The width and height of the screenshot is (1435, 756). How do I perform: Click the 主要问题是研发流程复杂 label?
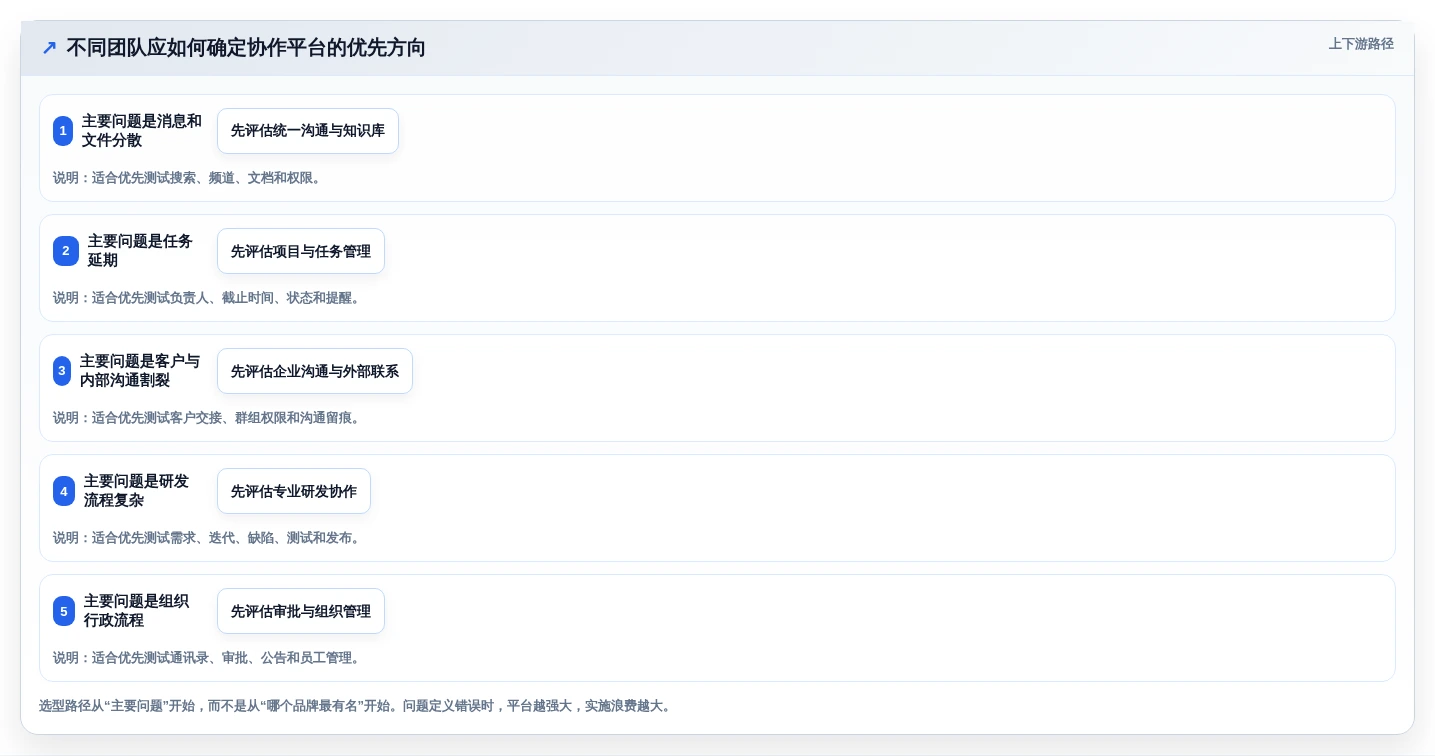coord(136,491)
